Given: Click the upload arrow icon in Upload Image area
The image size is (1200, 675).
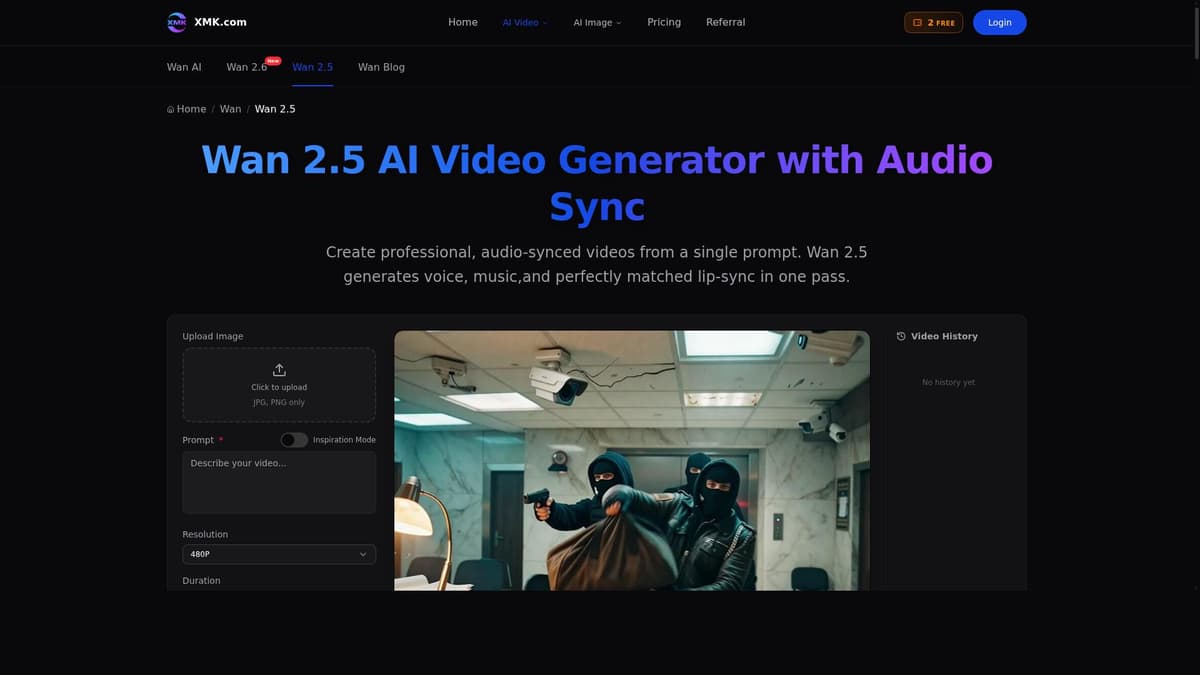Looking at the screenshot, I should point(279,368).
